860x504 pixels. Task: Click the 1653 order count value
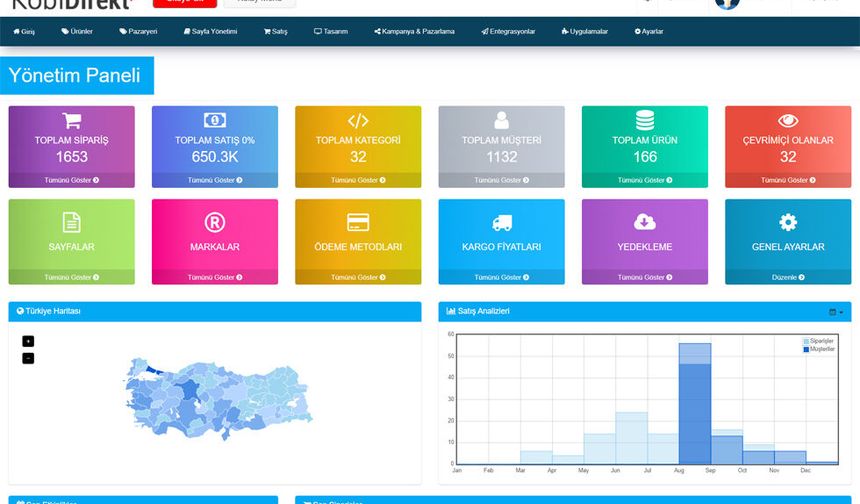[x=72, y=157]
